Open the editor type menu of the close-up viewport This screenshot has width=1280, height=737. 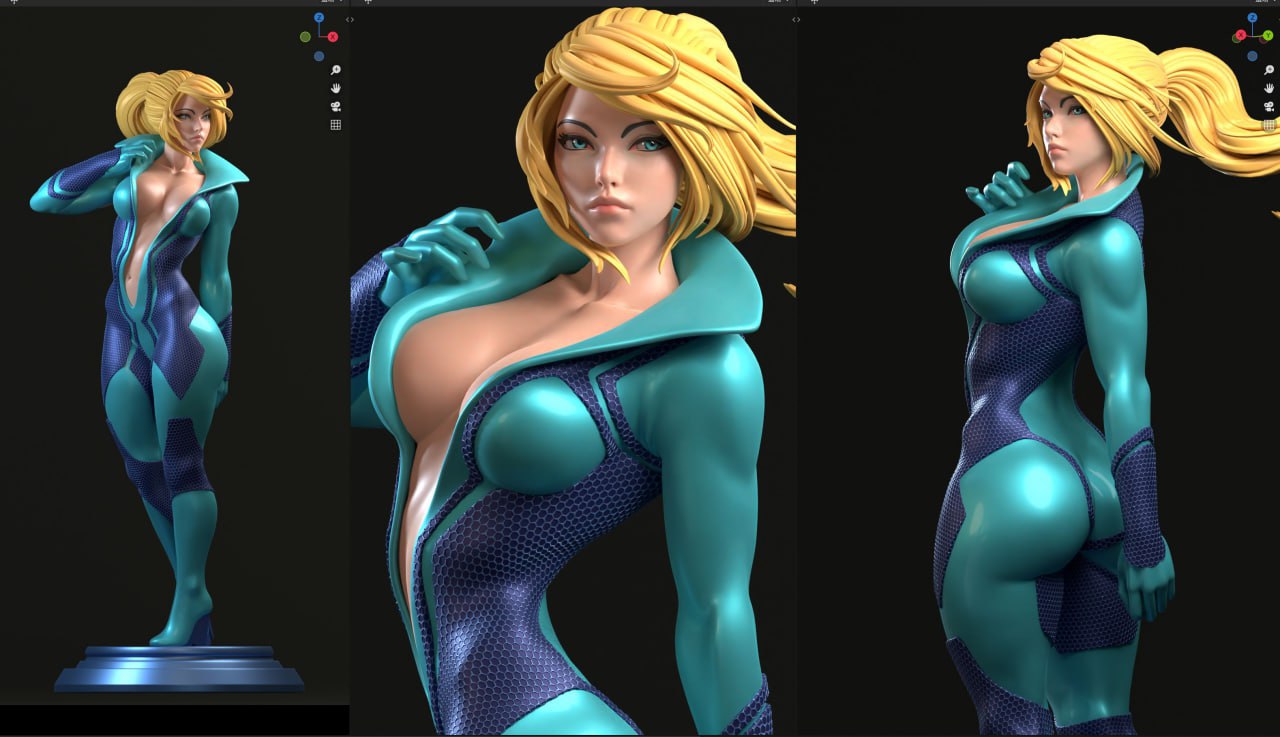(x=366, y=2)
